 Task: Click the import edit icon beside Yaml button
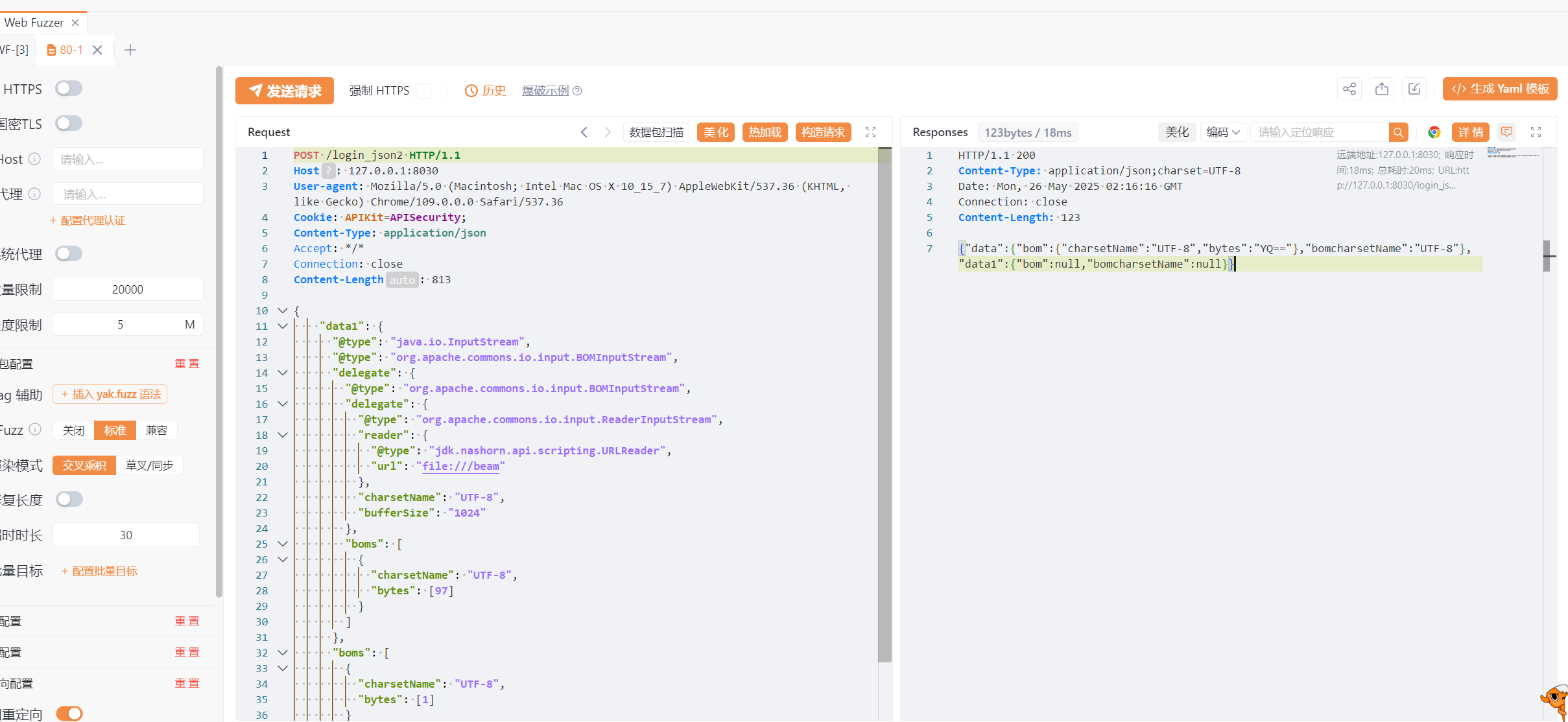pyautogui.click(x=1414, y=89)
